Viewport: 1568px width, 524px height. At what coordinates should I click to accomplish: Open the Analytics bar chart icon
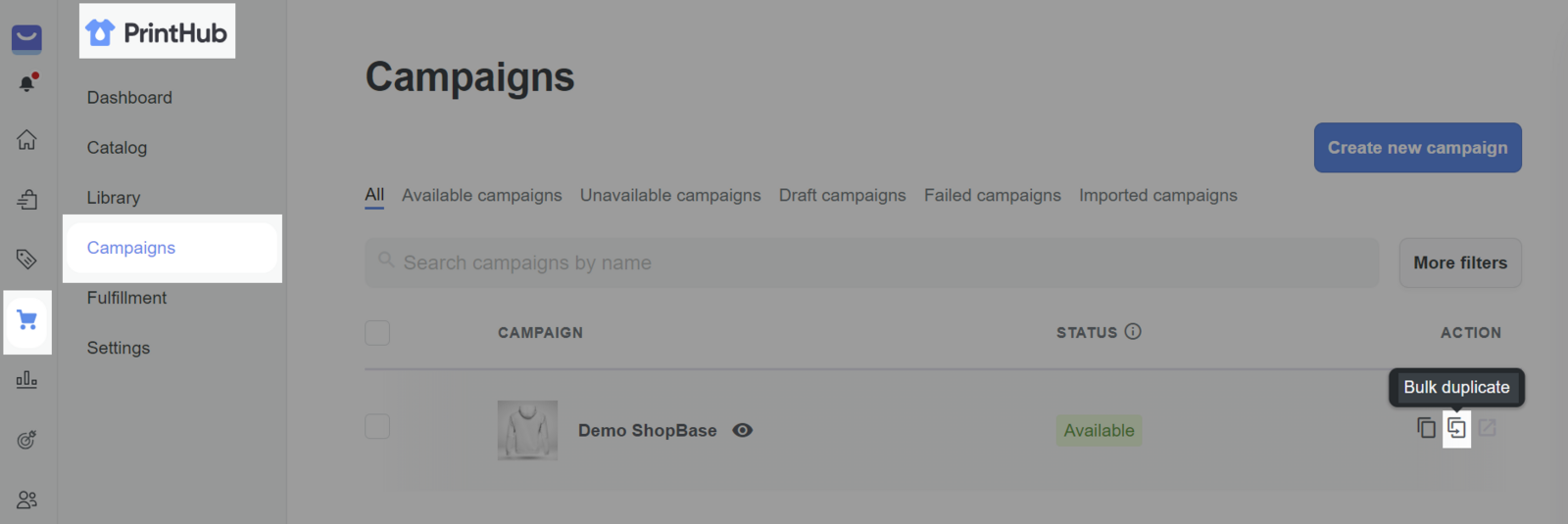point(26,380)
